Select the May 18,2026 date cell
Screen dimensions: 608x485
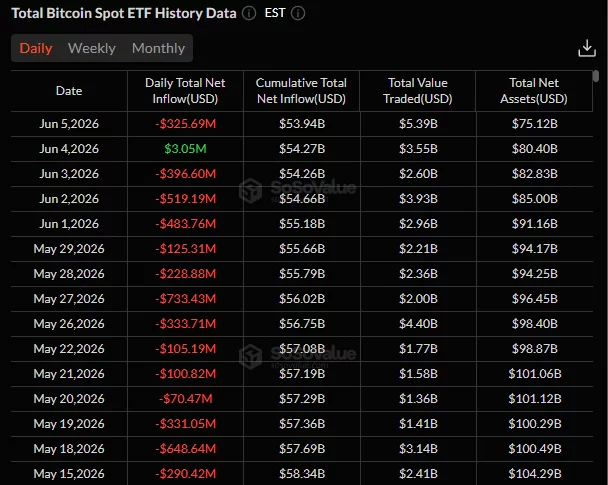pos(69,449)
